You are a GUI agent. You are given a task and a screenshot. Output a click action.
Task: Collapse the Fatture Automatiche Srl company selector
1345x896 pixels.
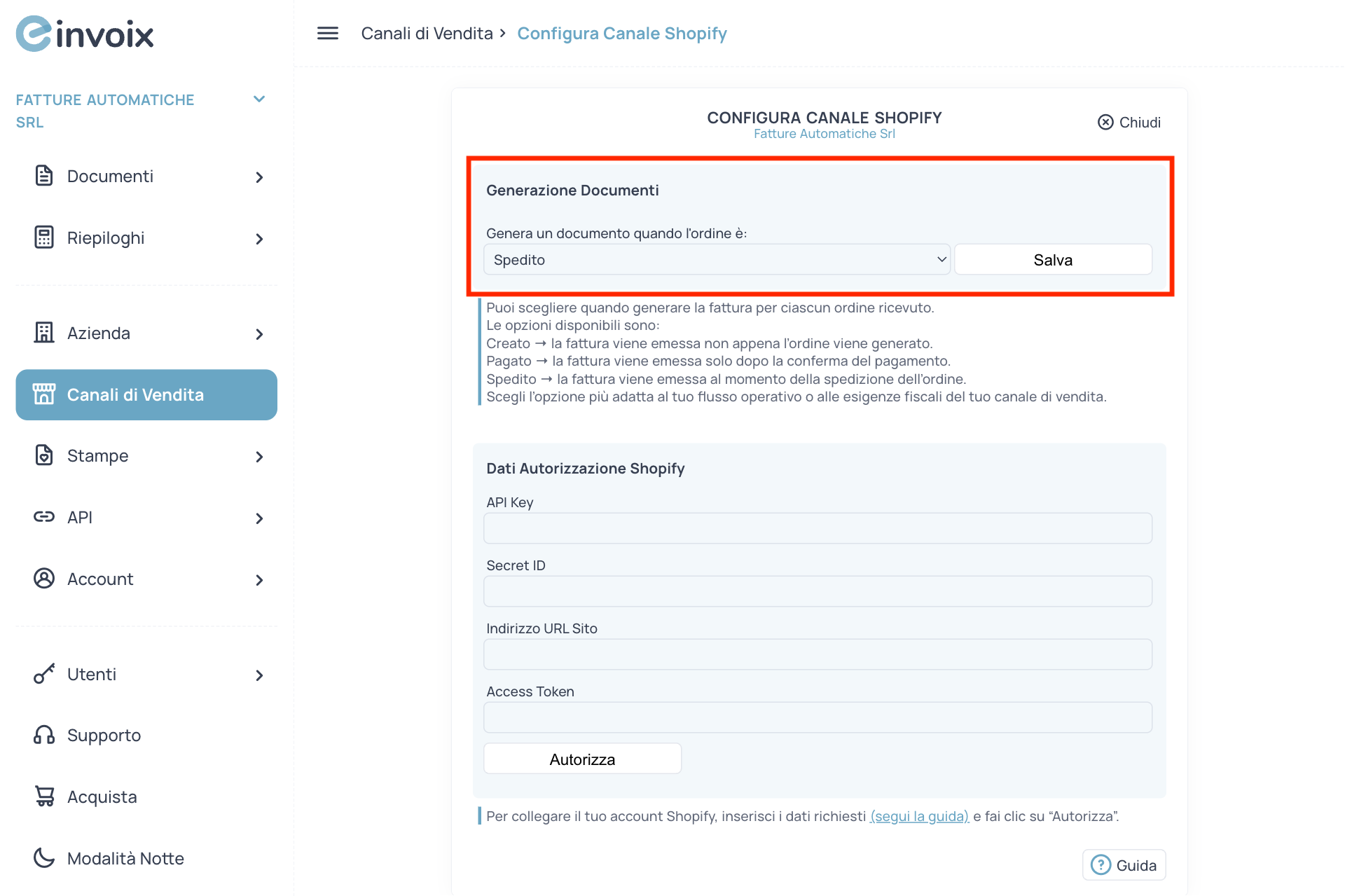(x=259, y=99)
